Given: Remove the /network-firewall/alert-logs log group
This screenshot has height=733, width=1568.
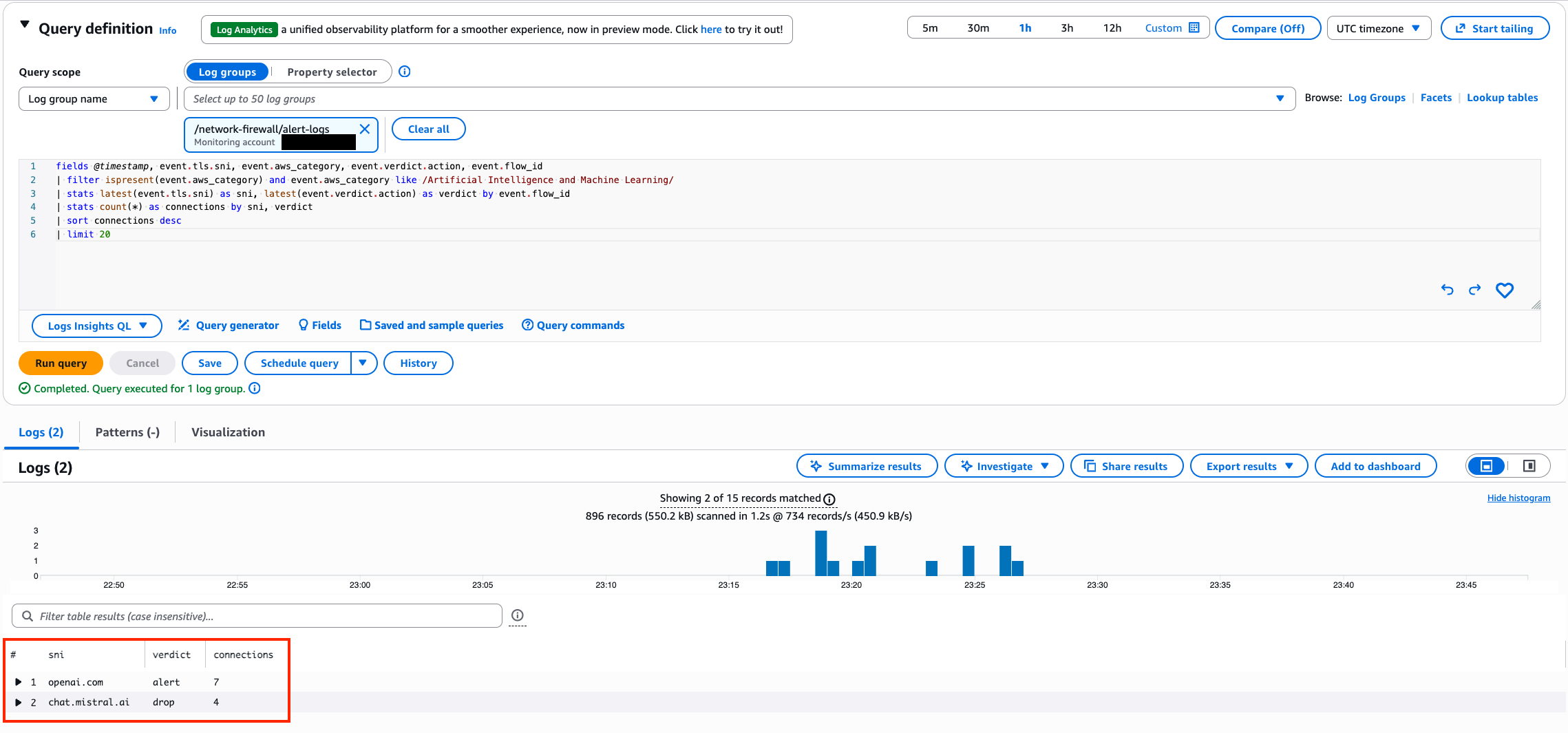Looking at the screenshot, I should pyautogui.click(x=365, y=129).
